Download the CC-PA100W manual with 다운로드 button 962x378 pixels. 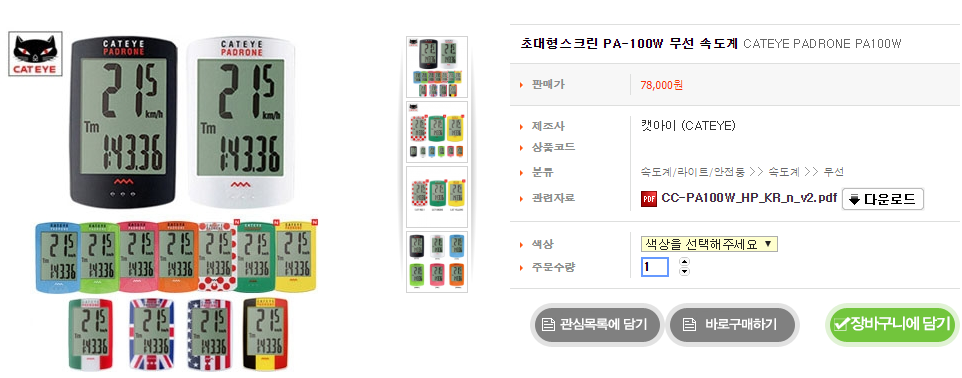[x=883, y=199]
